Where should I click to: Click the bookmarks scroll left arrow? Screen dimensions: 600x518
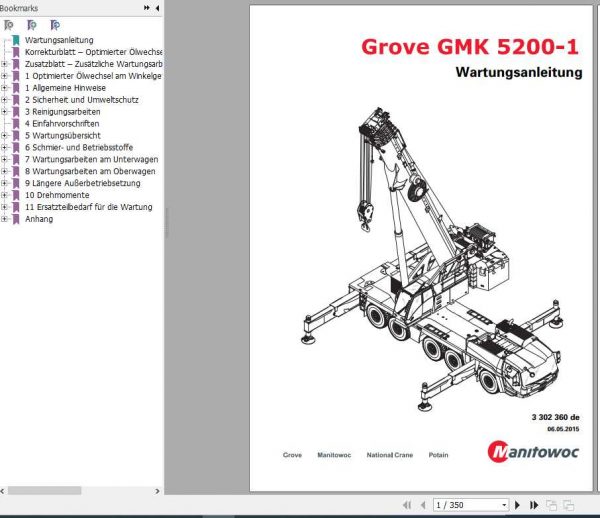(3, 491)
